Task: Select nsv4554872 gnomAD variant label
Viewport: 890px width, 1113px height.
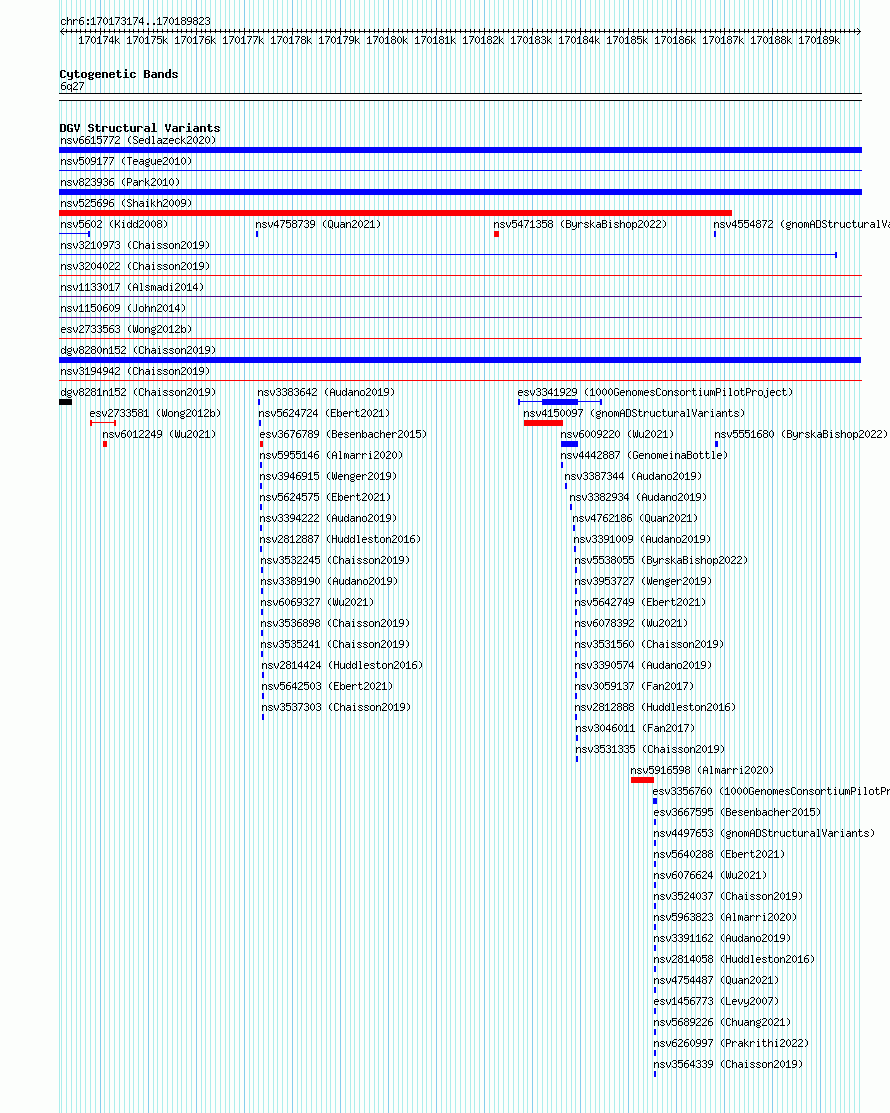Action: point(801,224)
